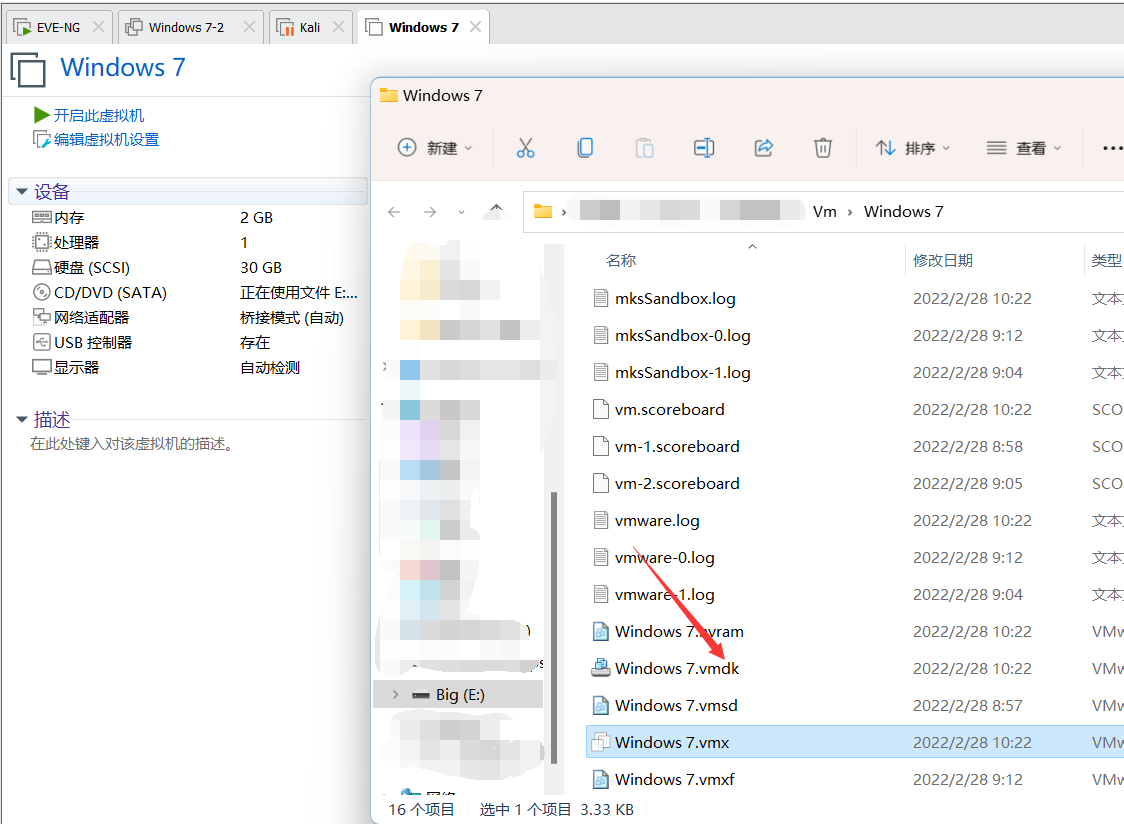Switch to the Kali tab

pyautogui.click(x=310, y=27)
